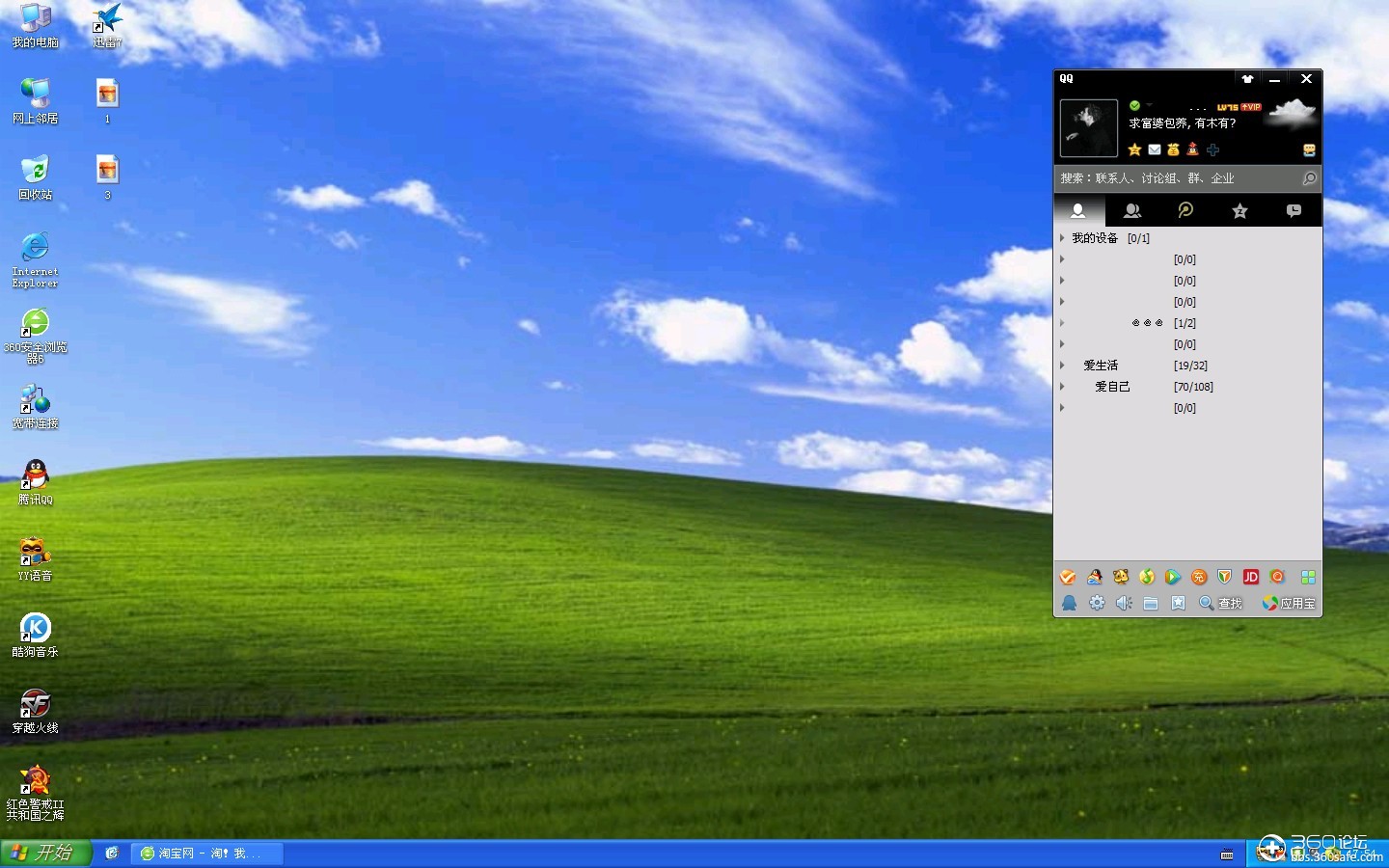Viewport: 1389px width, 868px height.
Task: Open the 应用宝 app store button
Action: 1289,603
